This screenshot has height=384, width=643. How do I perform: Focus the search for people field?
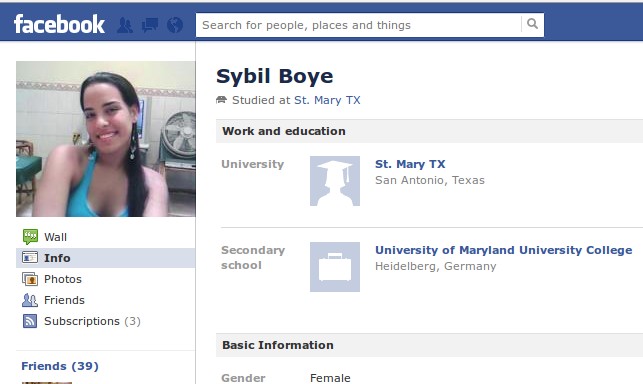pyautogui.click(x=359, y=25)
